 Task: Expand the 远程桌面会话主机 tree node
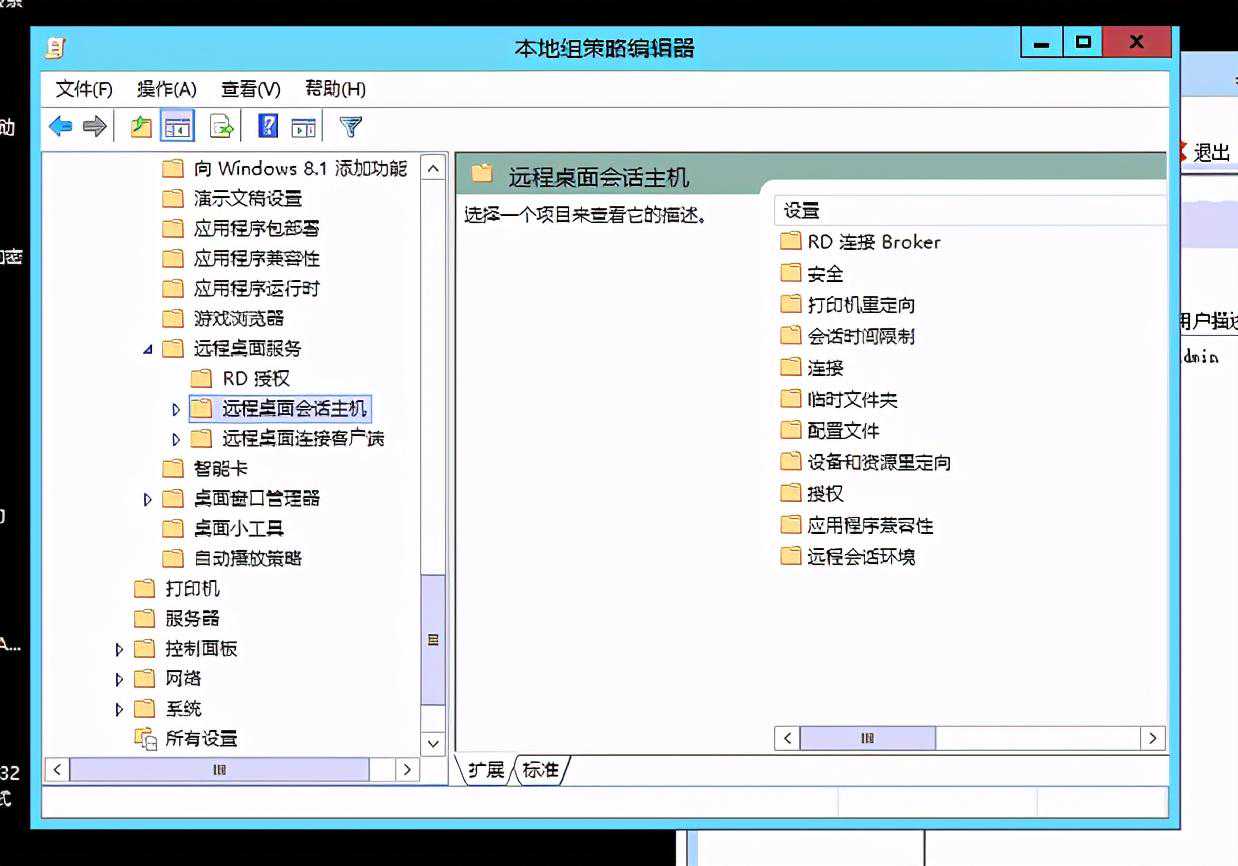tap(176, 409)
